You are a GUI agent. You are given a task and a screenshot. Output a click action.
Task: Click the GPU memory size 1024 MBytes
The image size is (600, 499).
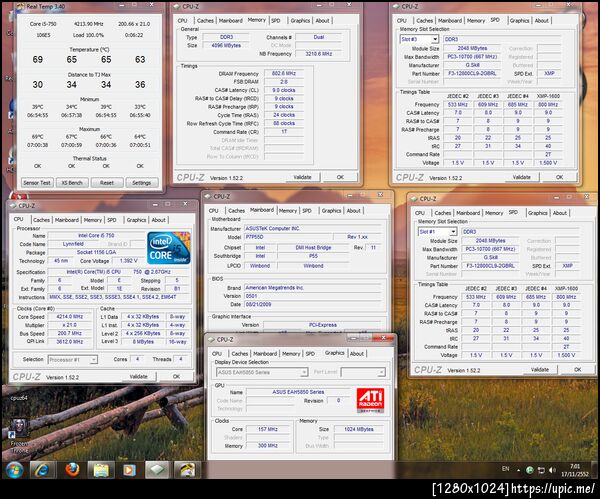pos(359,429)
